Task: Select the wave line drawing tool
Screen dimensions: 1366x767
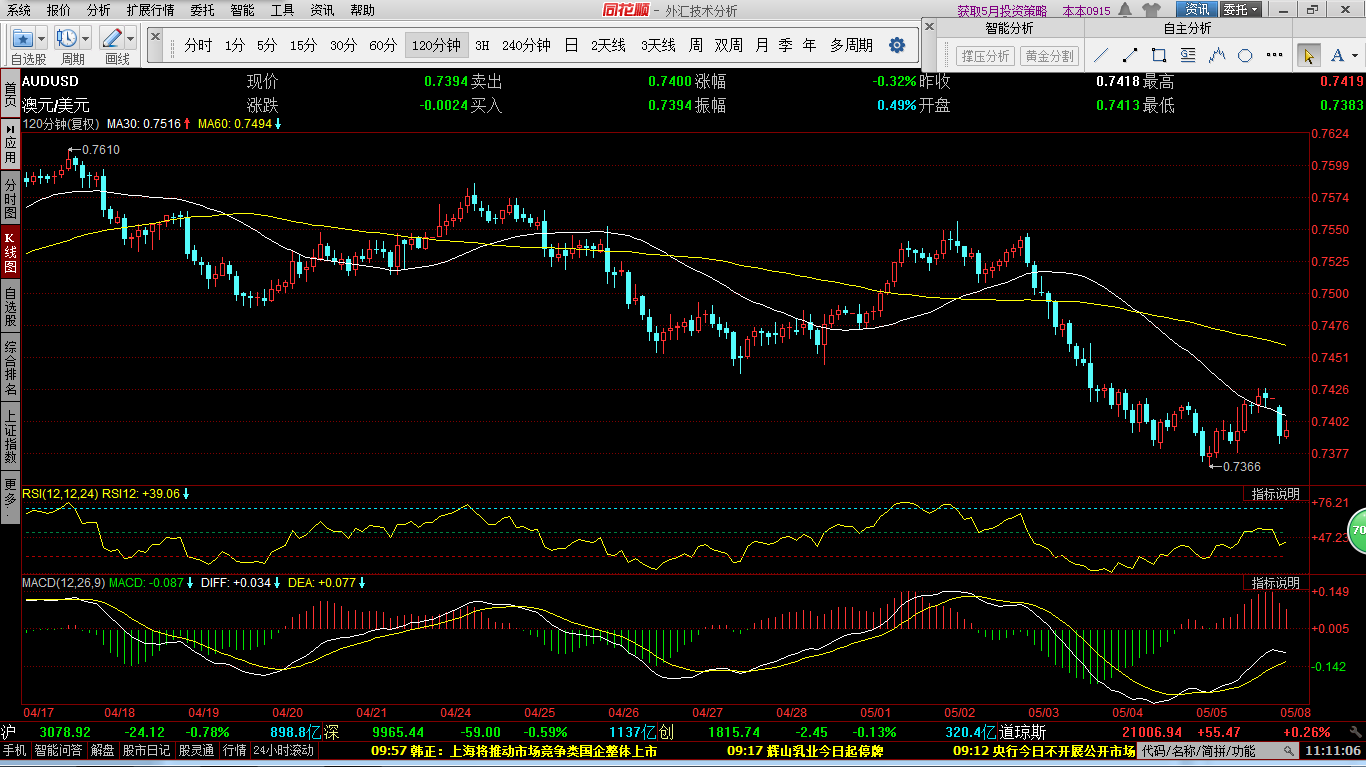Action: (1217, 55)
